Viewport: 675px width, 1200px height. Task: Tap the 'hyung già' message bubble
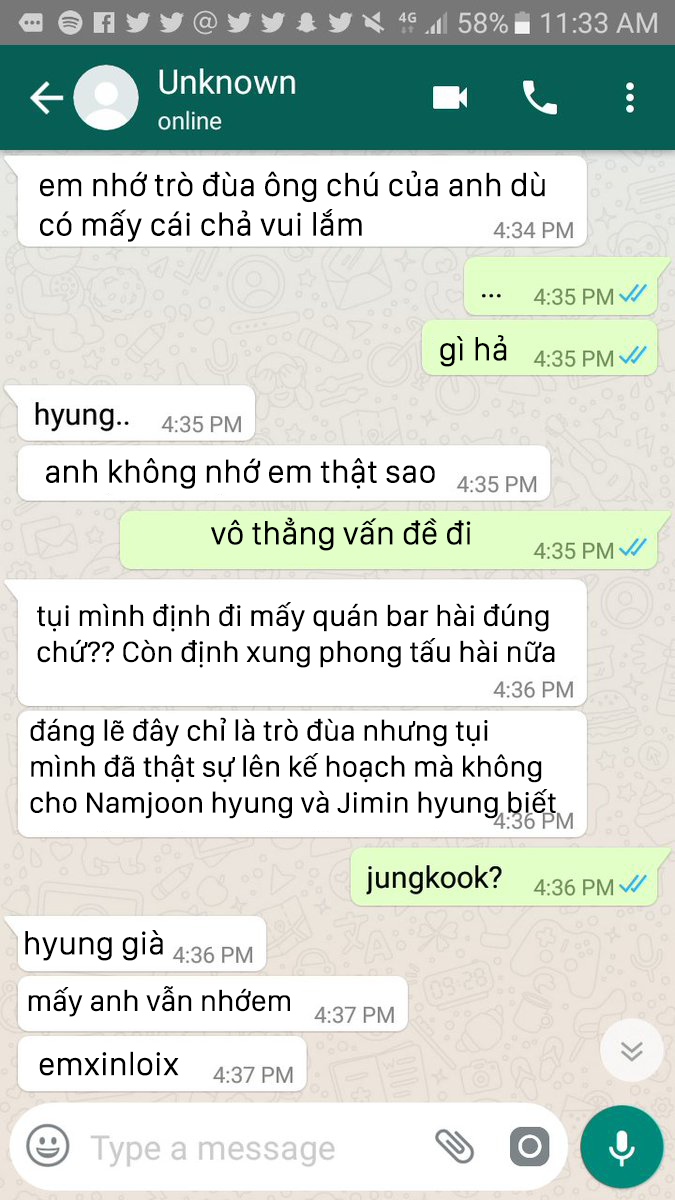[142, 946]
